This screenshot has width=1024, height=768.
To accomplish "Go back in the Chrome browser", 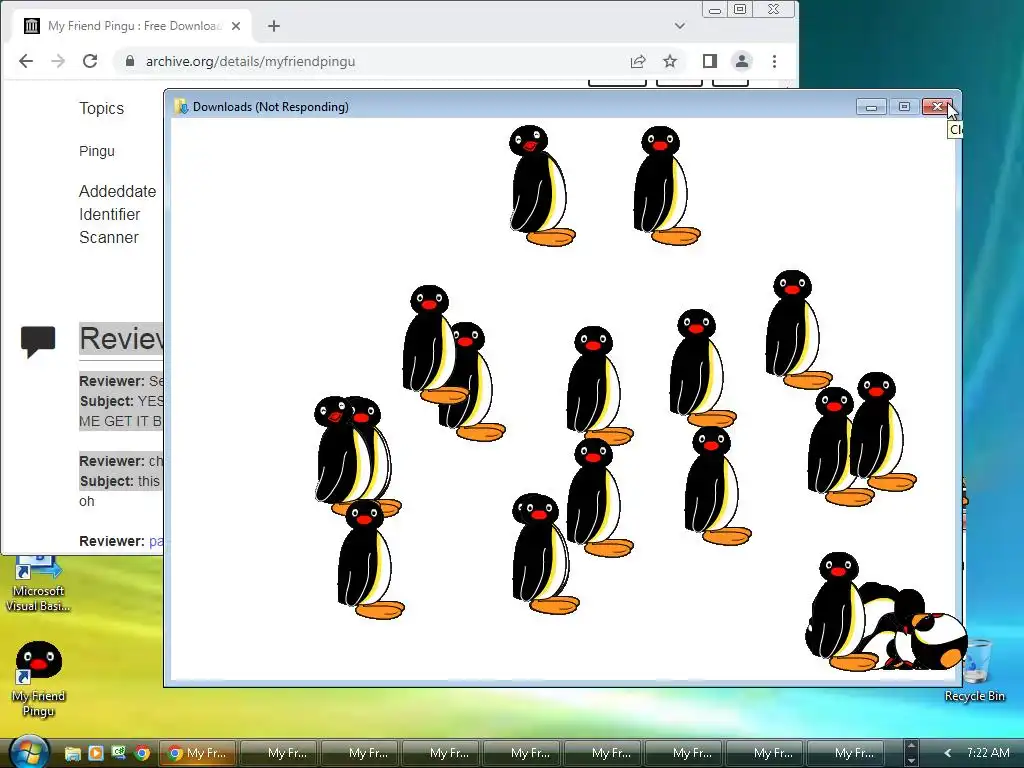I will pyautogui.click(x=26, y=61).
